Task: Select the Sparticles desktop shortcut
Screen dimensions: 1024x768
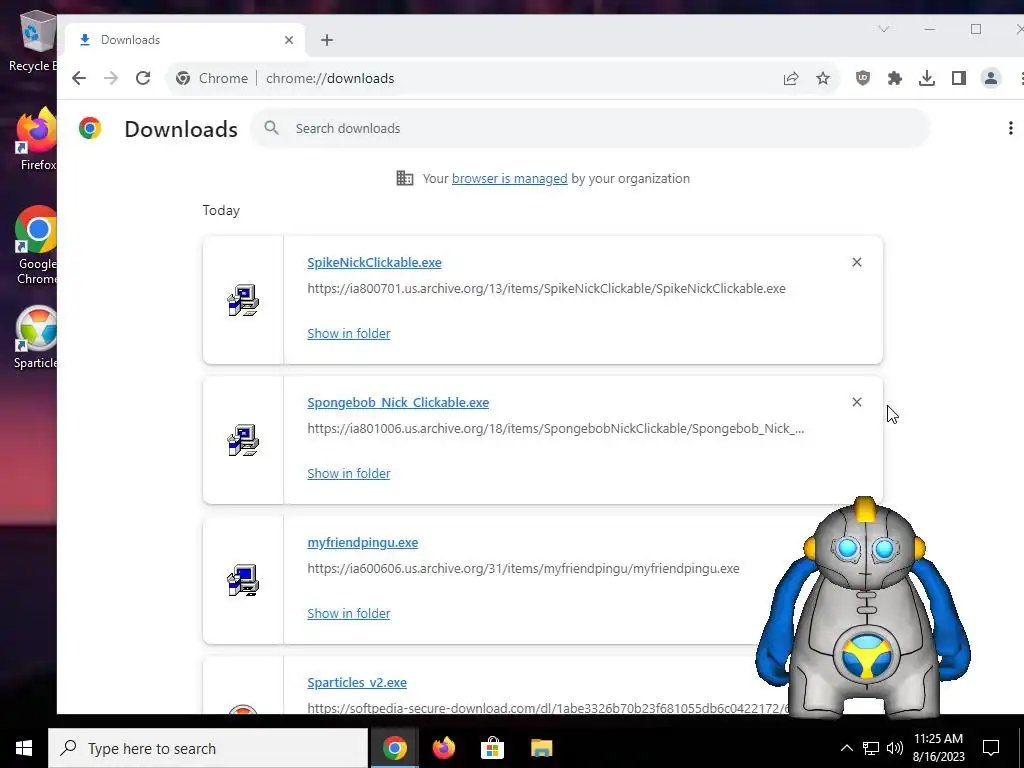Action: pos(36,338)
